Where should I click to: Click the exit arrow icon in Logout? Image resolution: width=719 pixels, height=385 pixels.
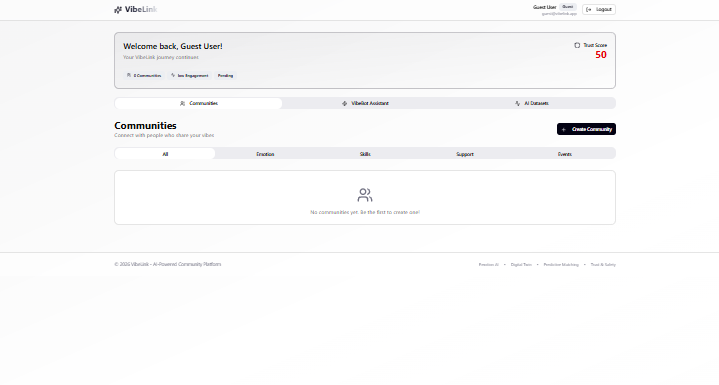589,10
